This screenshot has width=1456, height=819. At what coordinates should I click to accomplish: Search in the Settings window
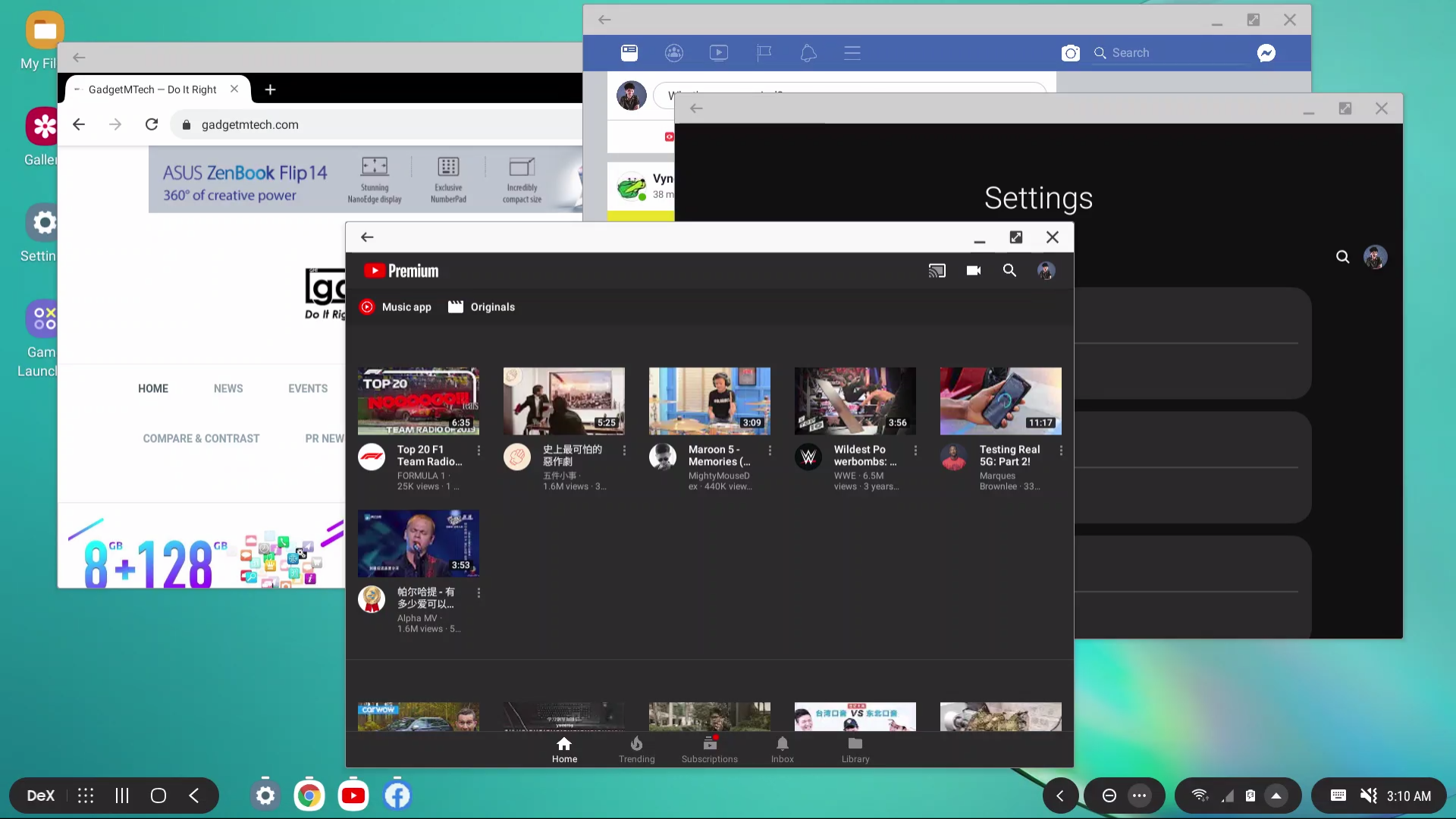(x=1343, y=257)
